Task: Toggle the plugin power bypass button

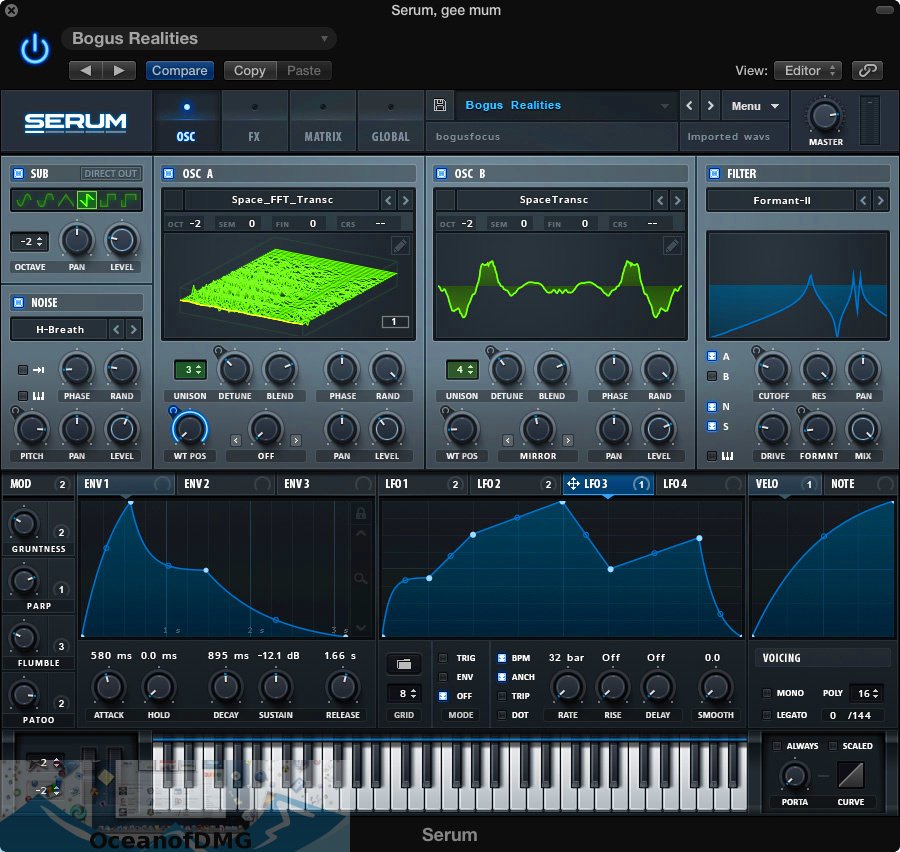Action: point(35,48)
